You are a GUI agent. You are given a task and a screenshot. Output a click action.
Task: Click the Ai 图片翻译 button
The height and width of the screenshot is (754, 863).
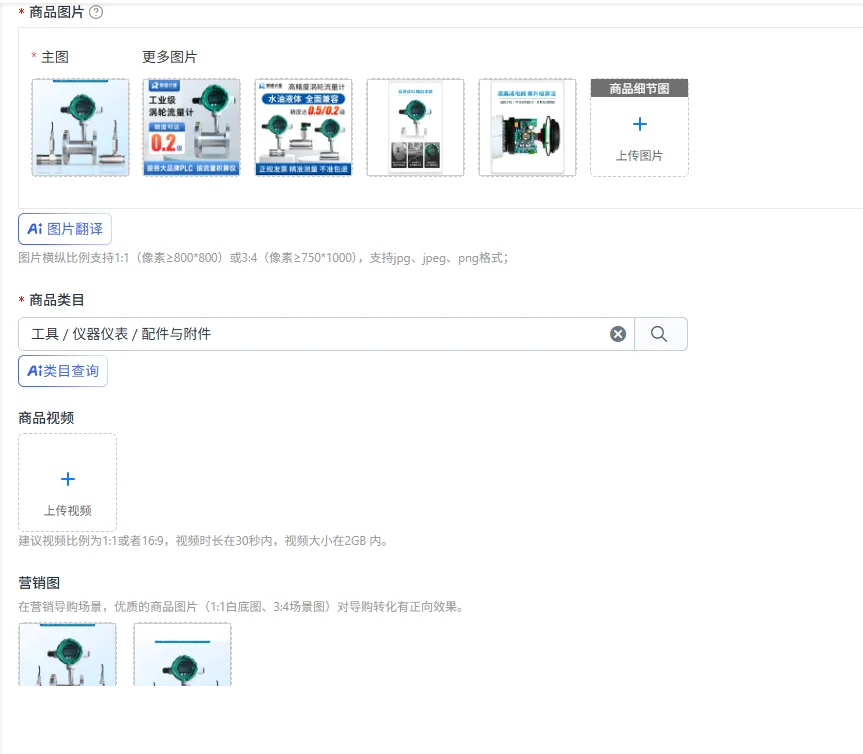tap(65, 229)
